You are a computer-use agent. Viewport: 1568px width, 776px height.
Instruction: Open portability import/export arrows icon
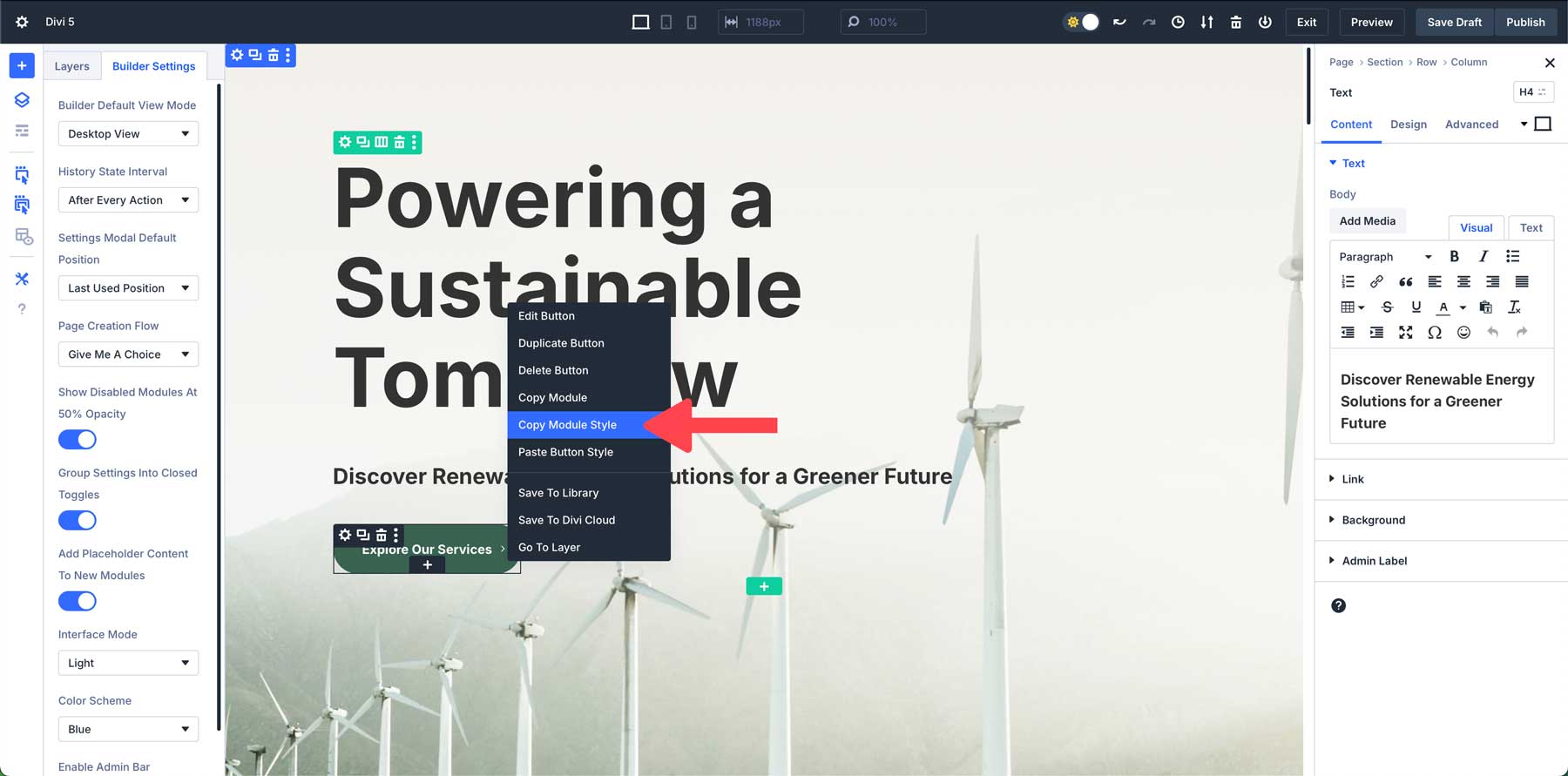(x=1206, y=22)
